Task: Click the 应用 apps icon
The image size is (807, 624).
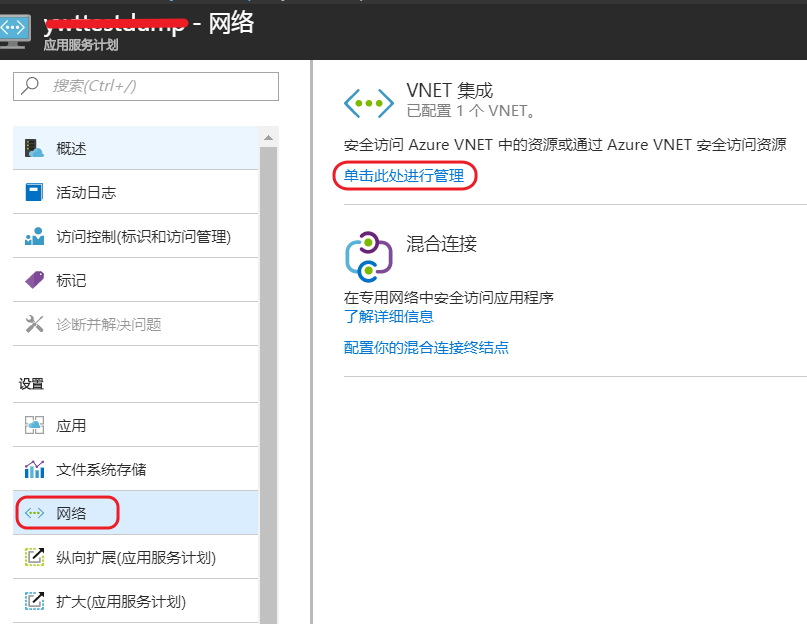Action: 35,425
